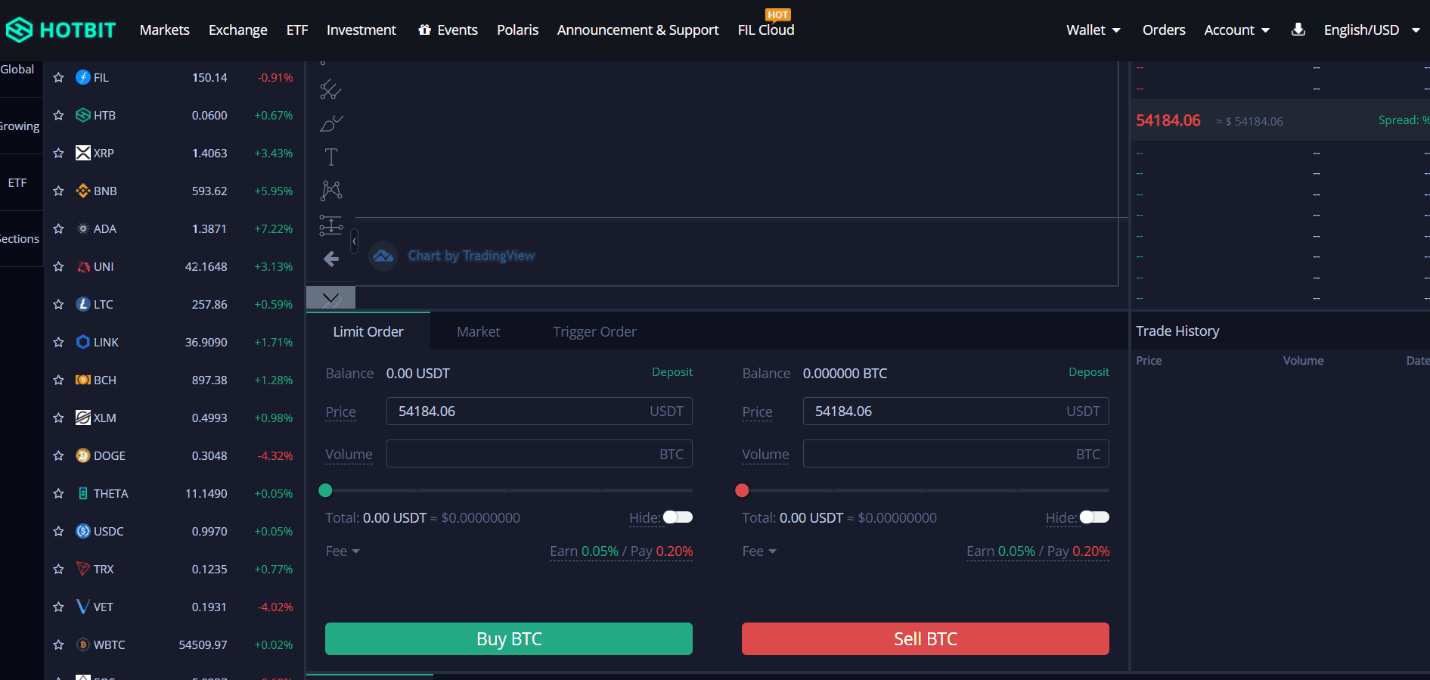
Task: Toggle Hide switch in sell panel
Action: coord(1095,517)
